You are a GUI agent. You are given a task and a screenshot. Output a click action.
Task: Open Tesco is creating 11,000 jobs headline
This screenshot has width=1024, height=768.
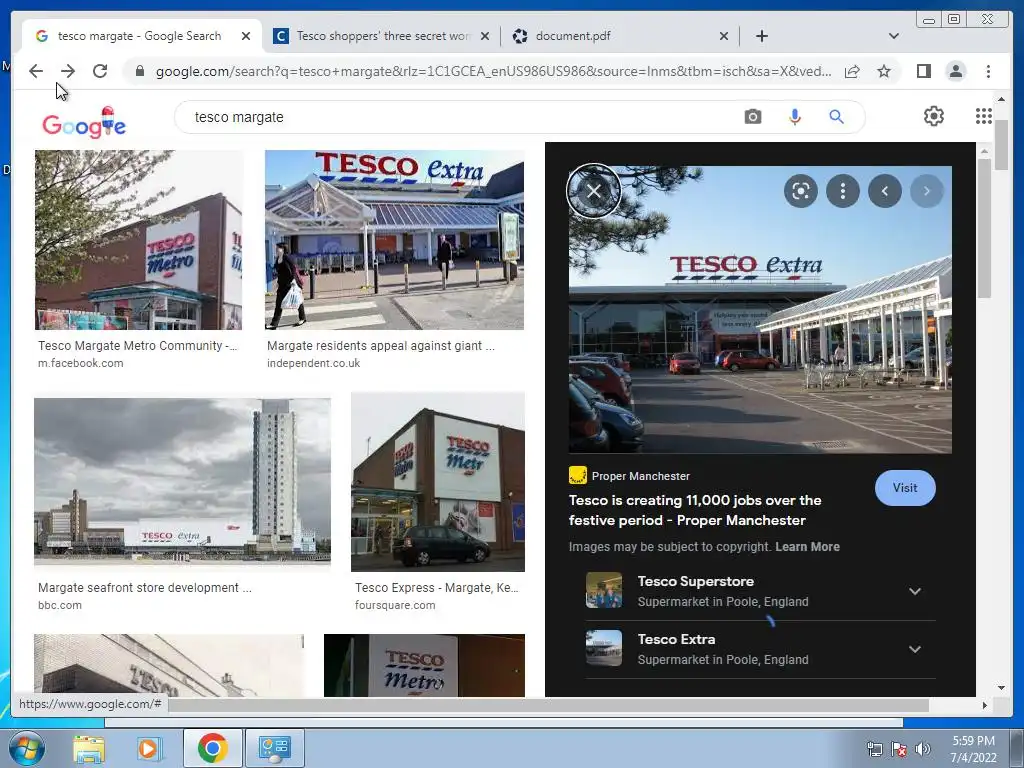[695, 510]
